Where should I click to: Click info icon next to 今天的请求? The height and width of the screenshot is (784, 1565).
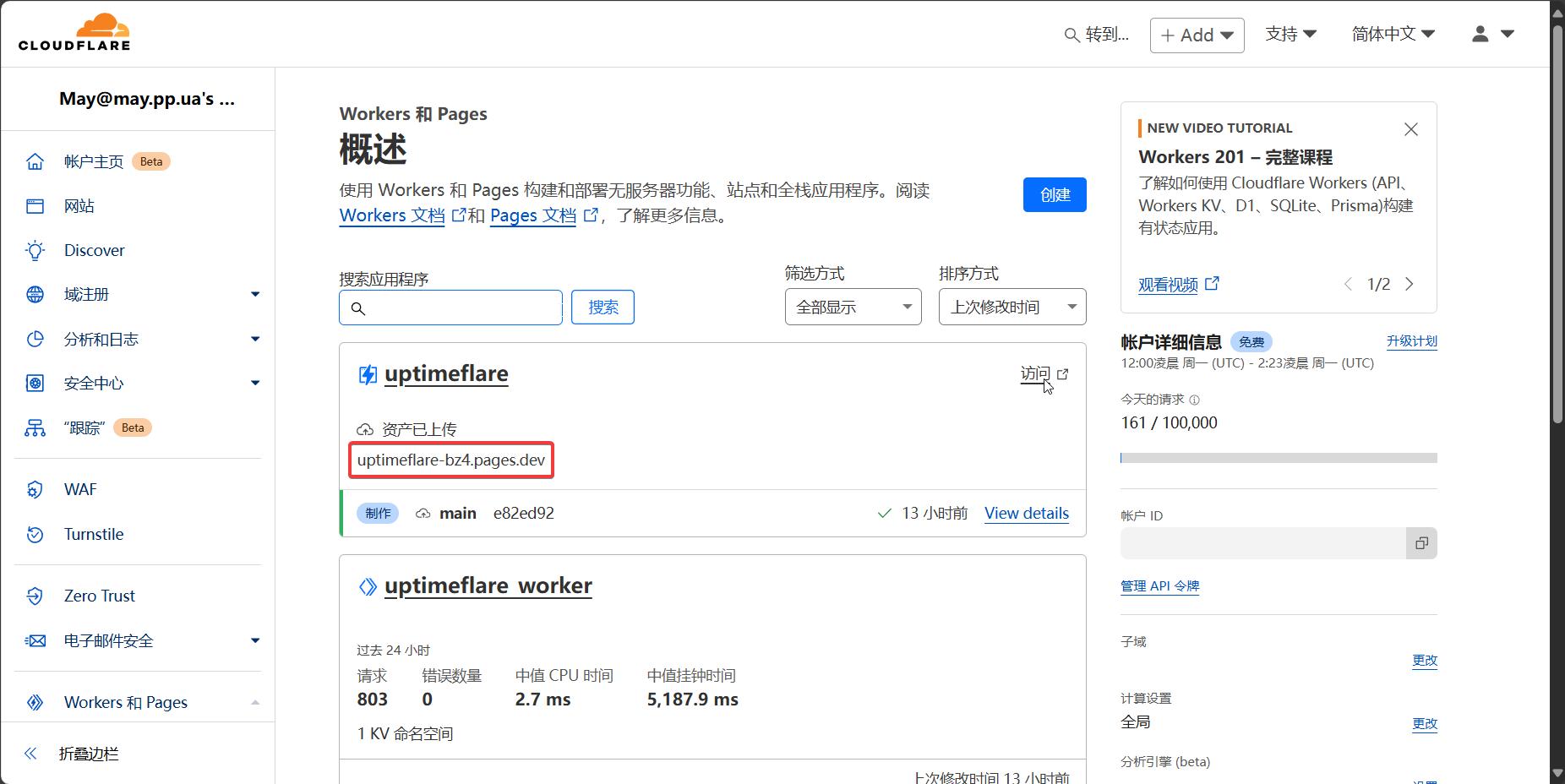(1194, 400)
